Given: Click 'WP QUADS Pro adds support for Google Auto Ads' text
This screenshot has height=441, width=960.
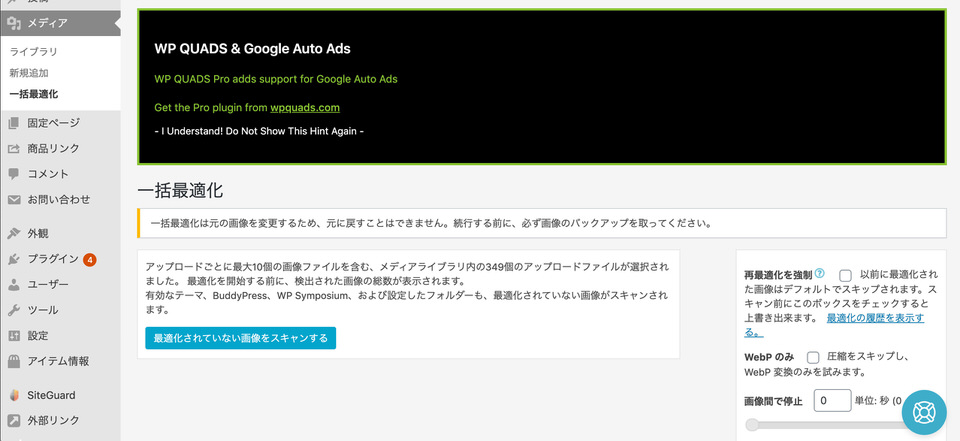Looking at the screenshot, I should (x=276, y=79).
